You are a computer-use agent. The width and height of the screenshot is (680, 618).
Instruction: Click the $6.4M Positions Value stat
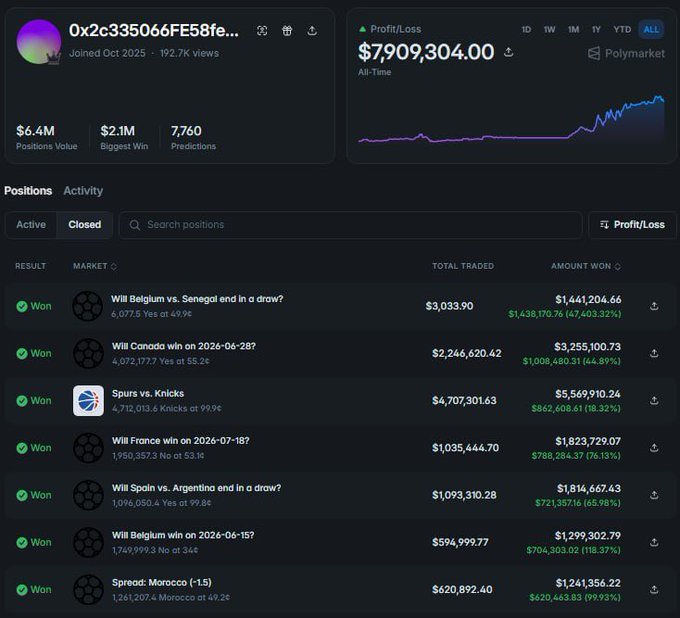click(x=47, y=137)
